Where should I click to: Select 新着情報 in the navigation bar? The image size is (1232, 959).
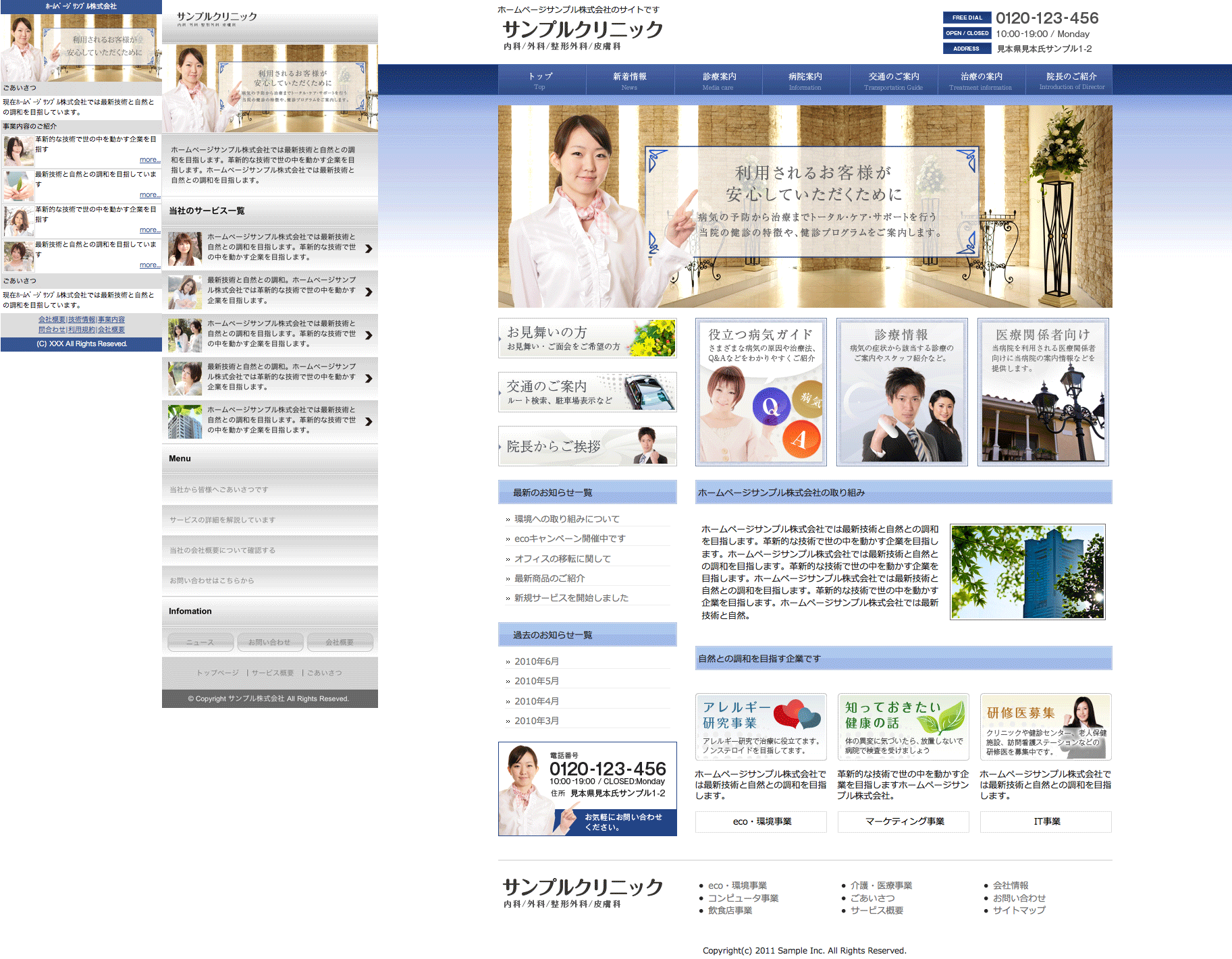click(630, 80)
